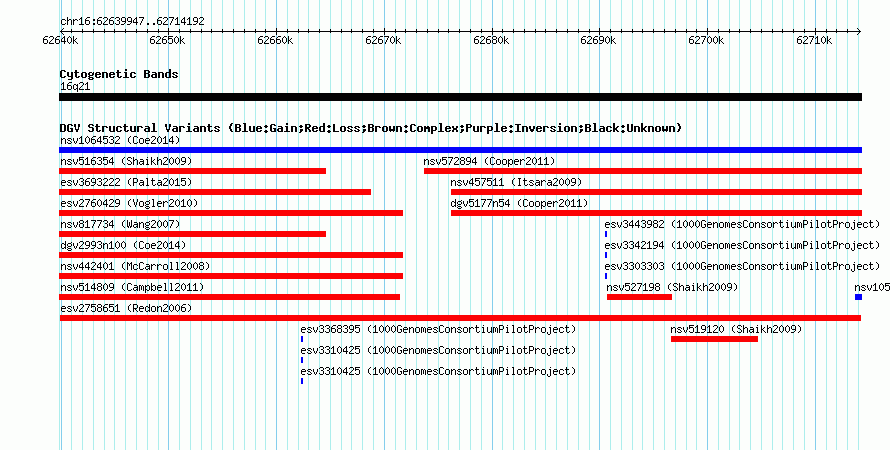Click the esv3342194 1000Genomes label

tap(742, 245)
